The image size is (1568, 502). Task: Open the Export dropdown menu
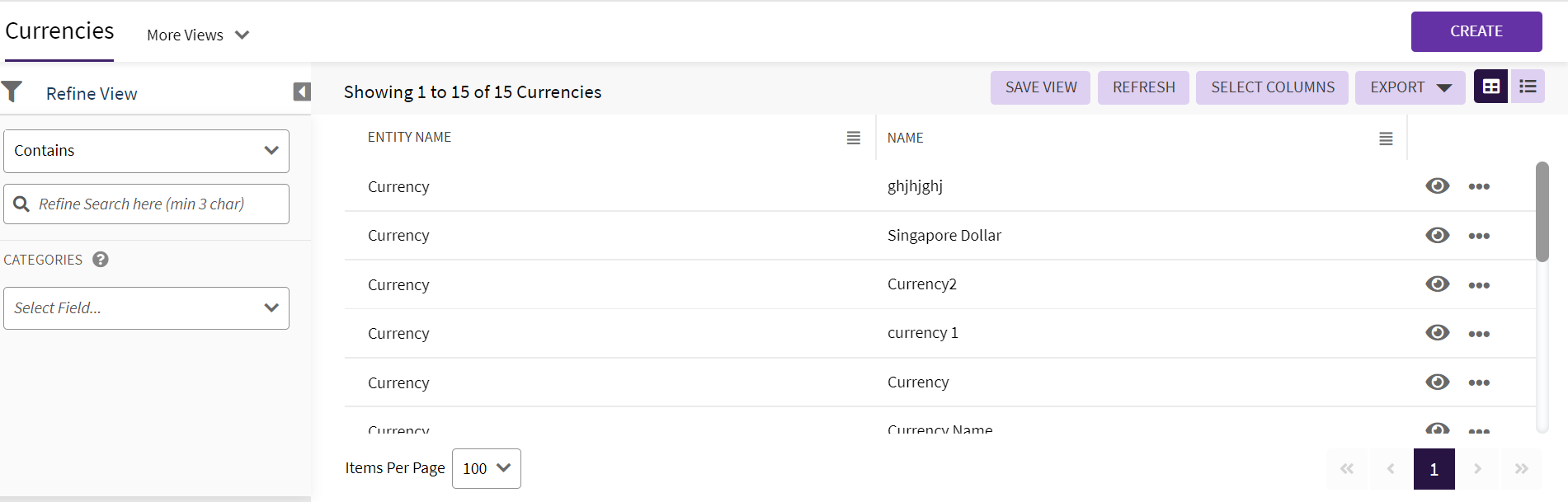[1410, 87]
